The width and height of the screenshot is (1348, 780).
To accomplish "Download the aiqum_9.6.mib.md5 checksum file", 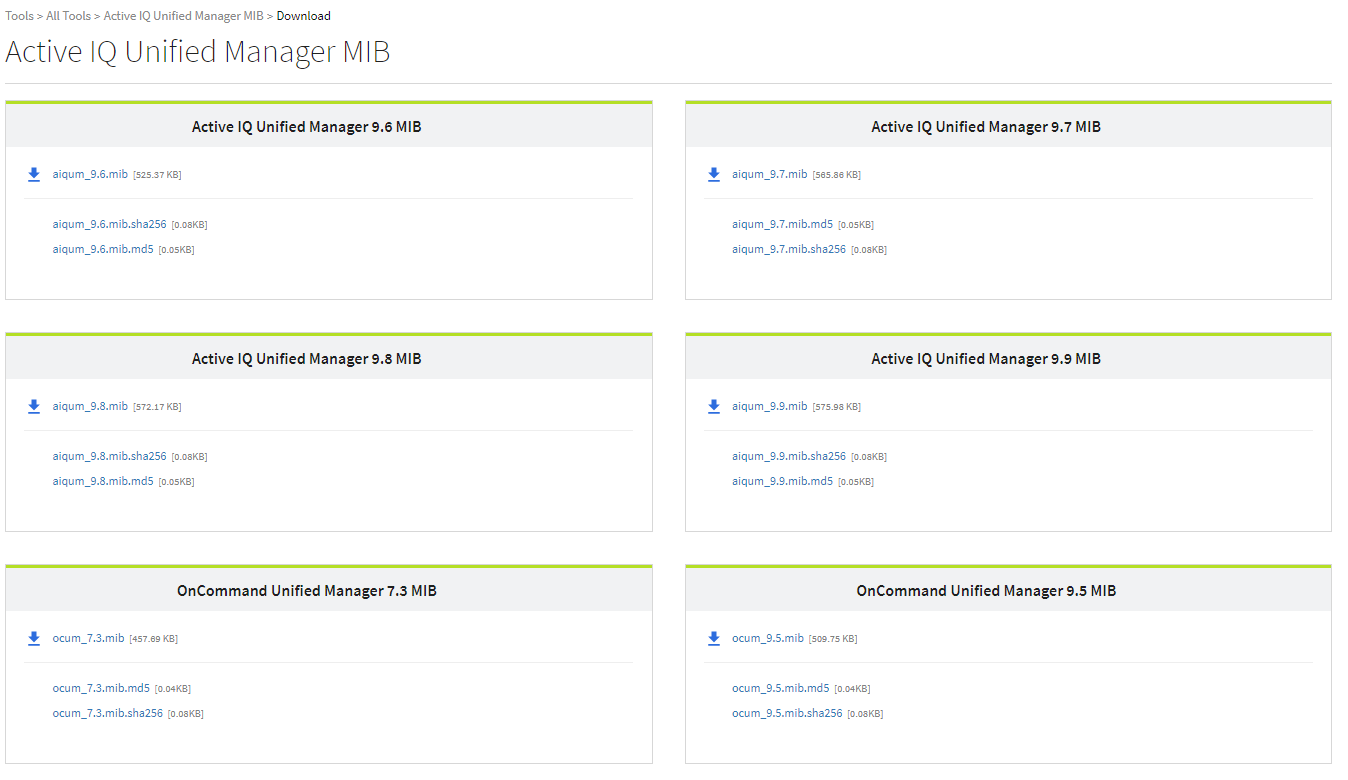I will [103, 249].
